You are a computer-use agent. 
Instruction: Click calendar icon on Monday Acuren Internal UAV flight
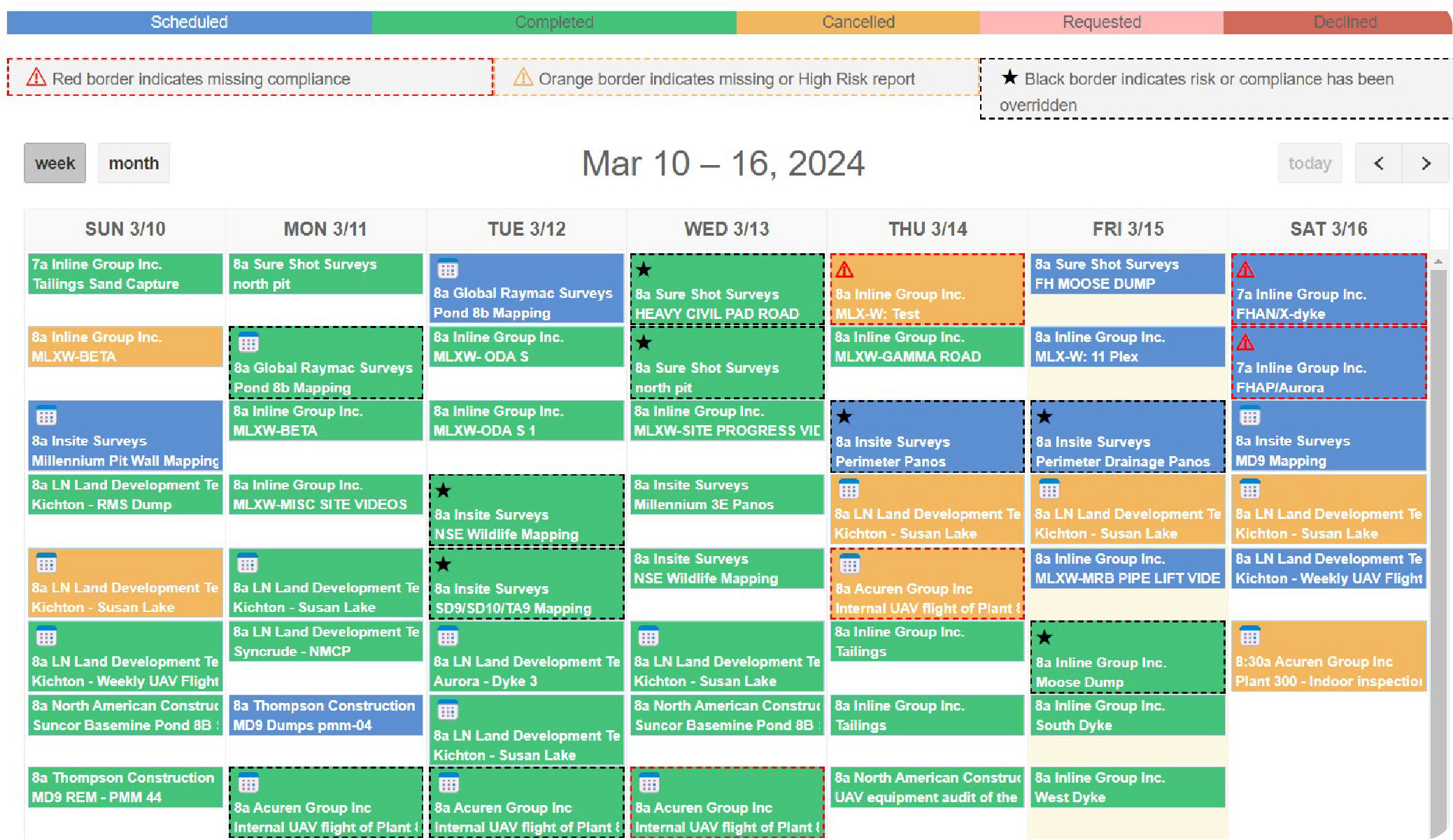click(x=248, y=783)
